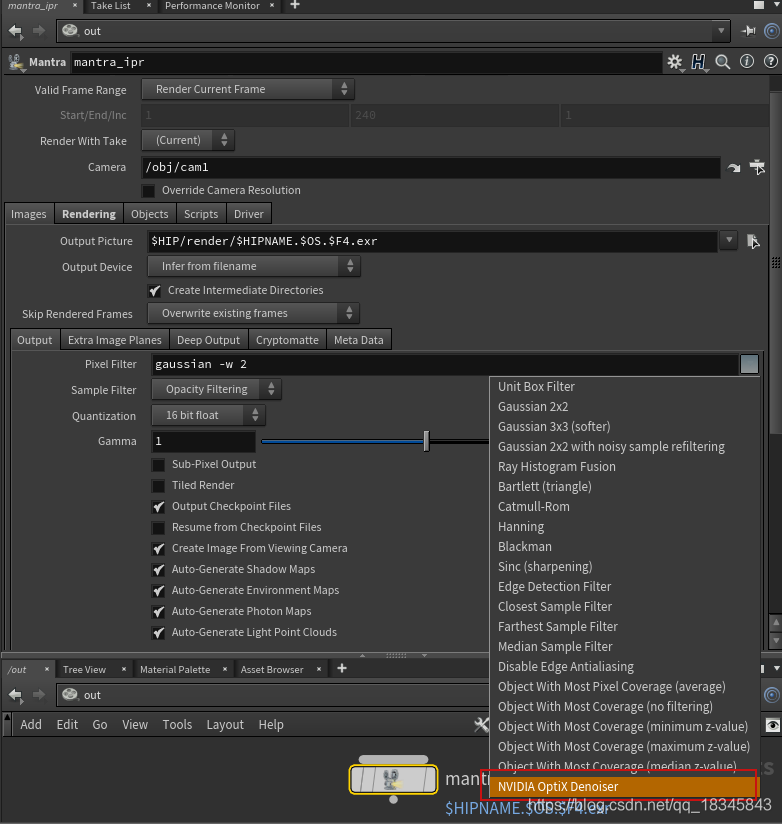782x824 pixels.
Task: Expand the Output Picture path history arrow
Action: 728,240
